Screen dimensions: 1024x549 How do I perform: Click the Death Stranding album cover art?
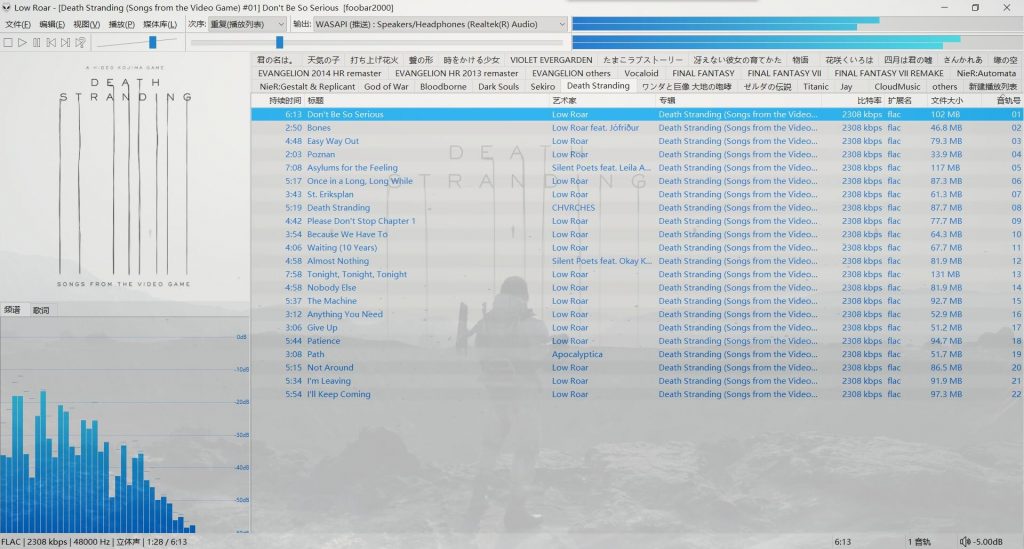tap(124, 176)
